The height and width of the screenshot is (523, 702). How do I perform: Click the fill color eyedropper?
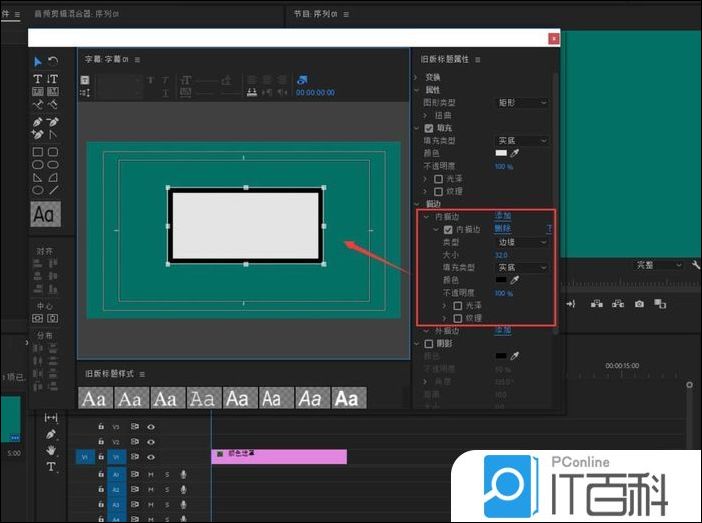point(516,154)
